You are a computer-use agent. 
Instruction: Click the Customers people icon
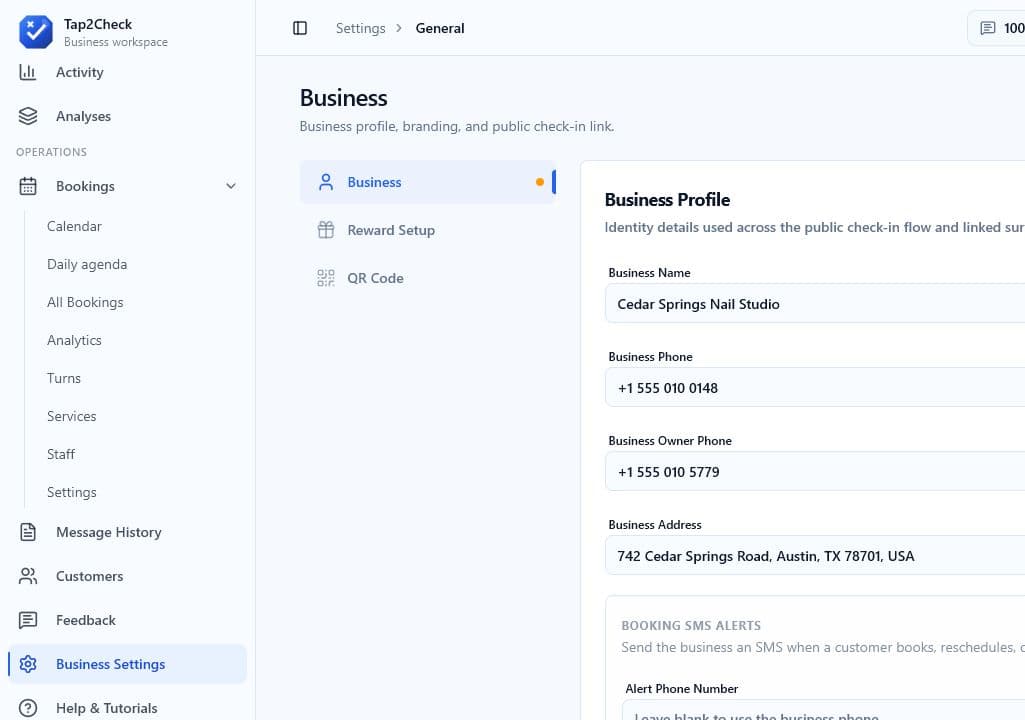click(x=27, y=575)
